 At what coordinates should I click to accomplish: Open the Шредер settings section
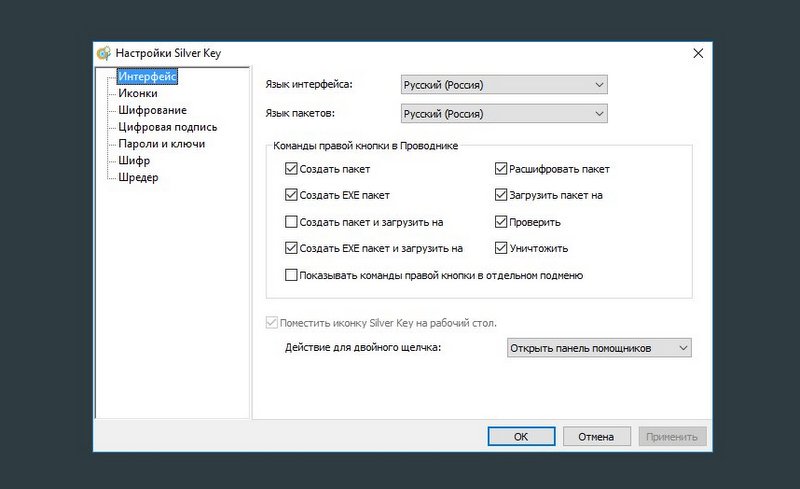(x=138, y=178)
